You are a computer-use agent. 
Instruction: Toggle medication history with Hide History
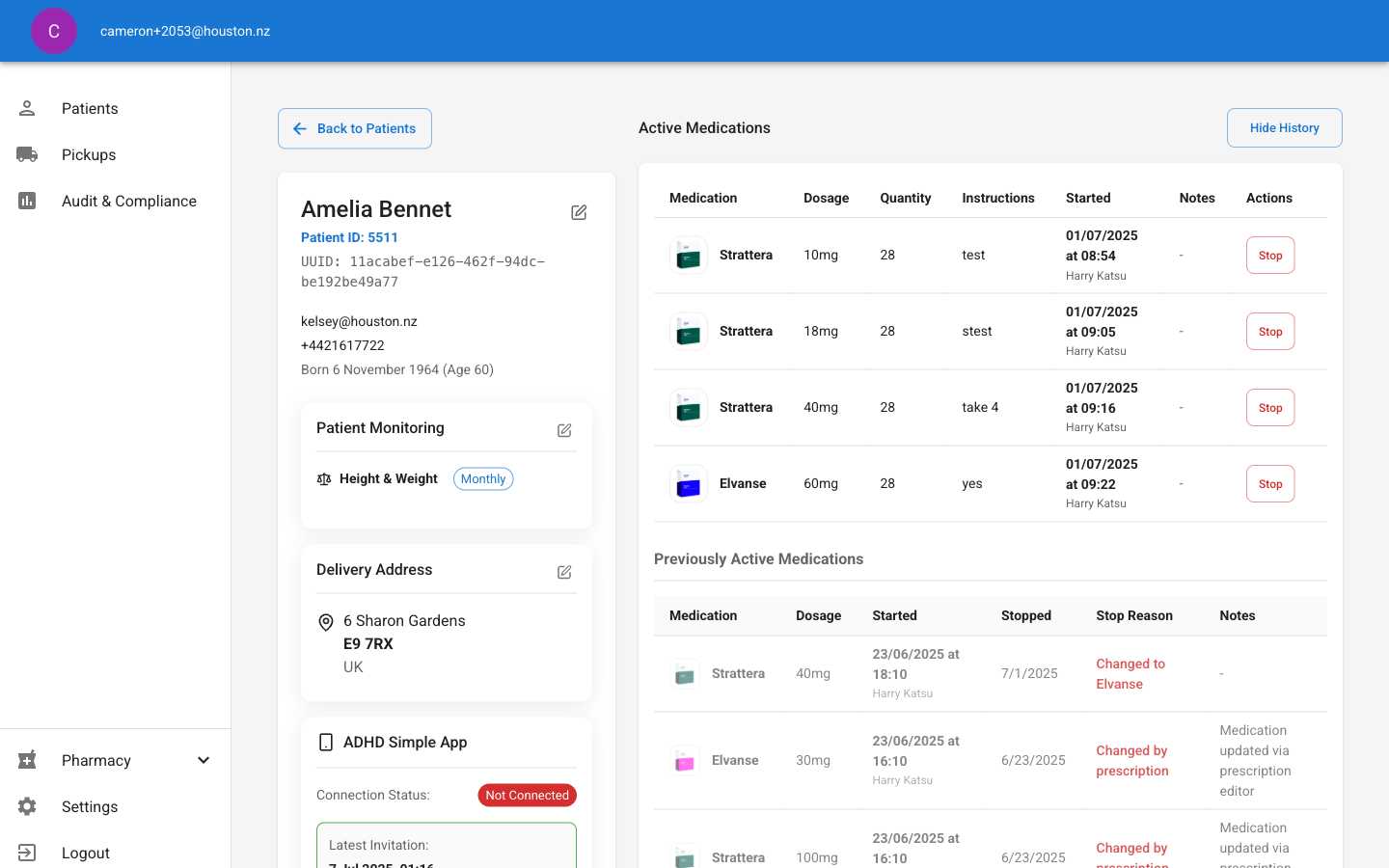(x=1284, y=127)
